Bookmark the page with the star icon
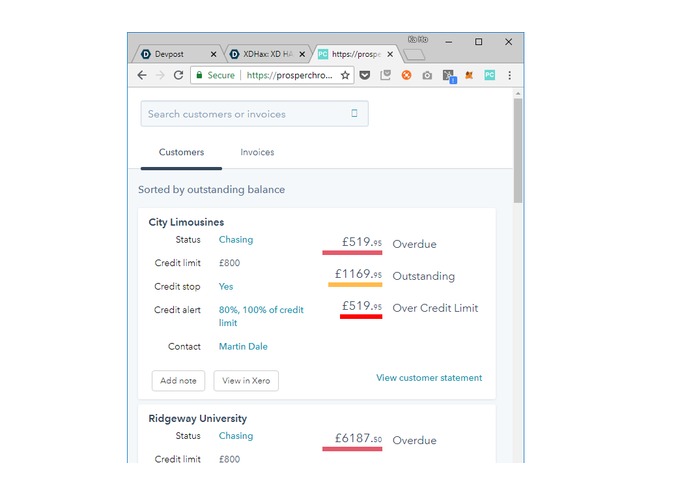The width and height of the screenshot is (695, 494). (x=345, y=75)
